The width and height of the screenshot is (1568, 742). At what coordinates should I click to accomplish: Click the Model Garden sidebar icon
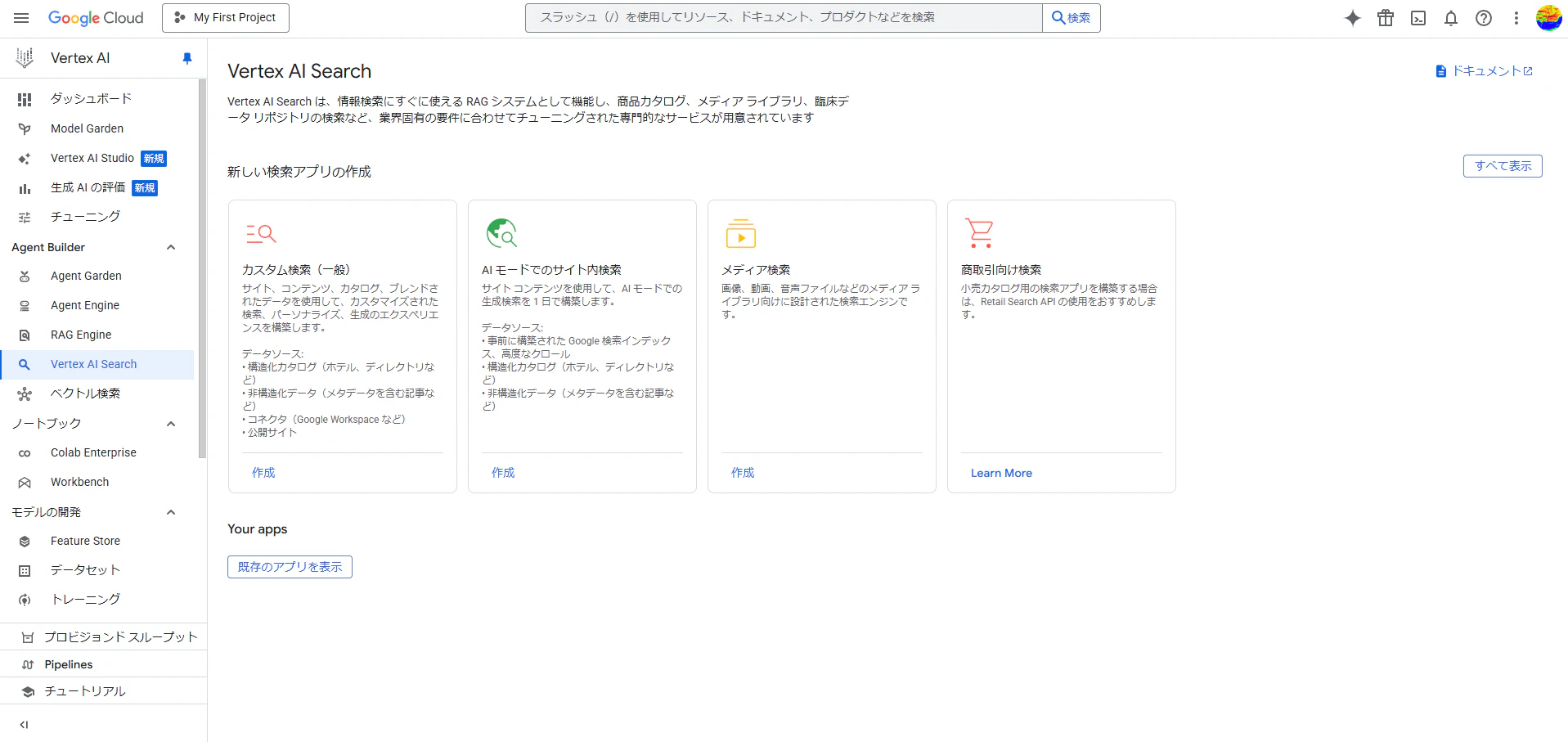tap(25, 129)
